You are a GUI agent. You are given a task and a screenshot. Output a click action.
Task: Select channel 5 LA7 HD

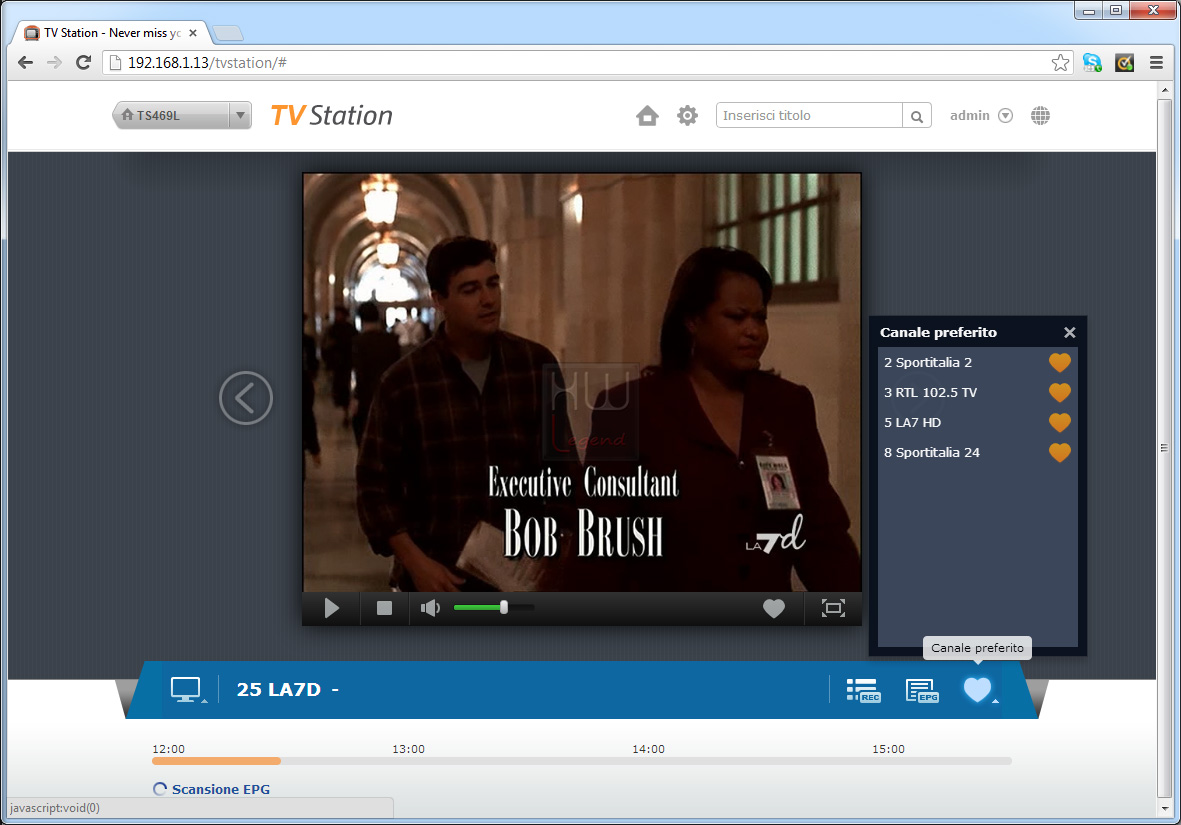click(x=912, y=423)
